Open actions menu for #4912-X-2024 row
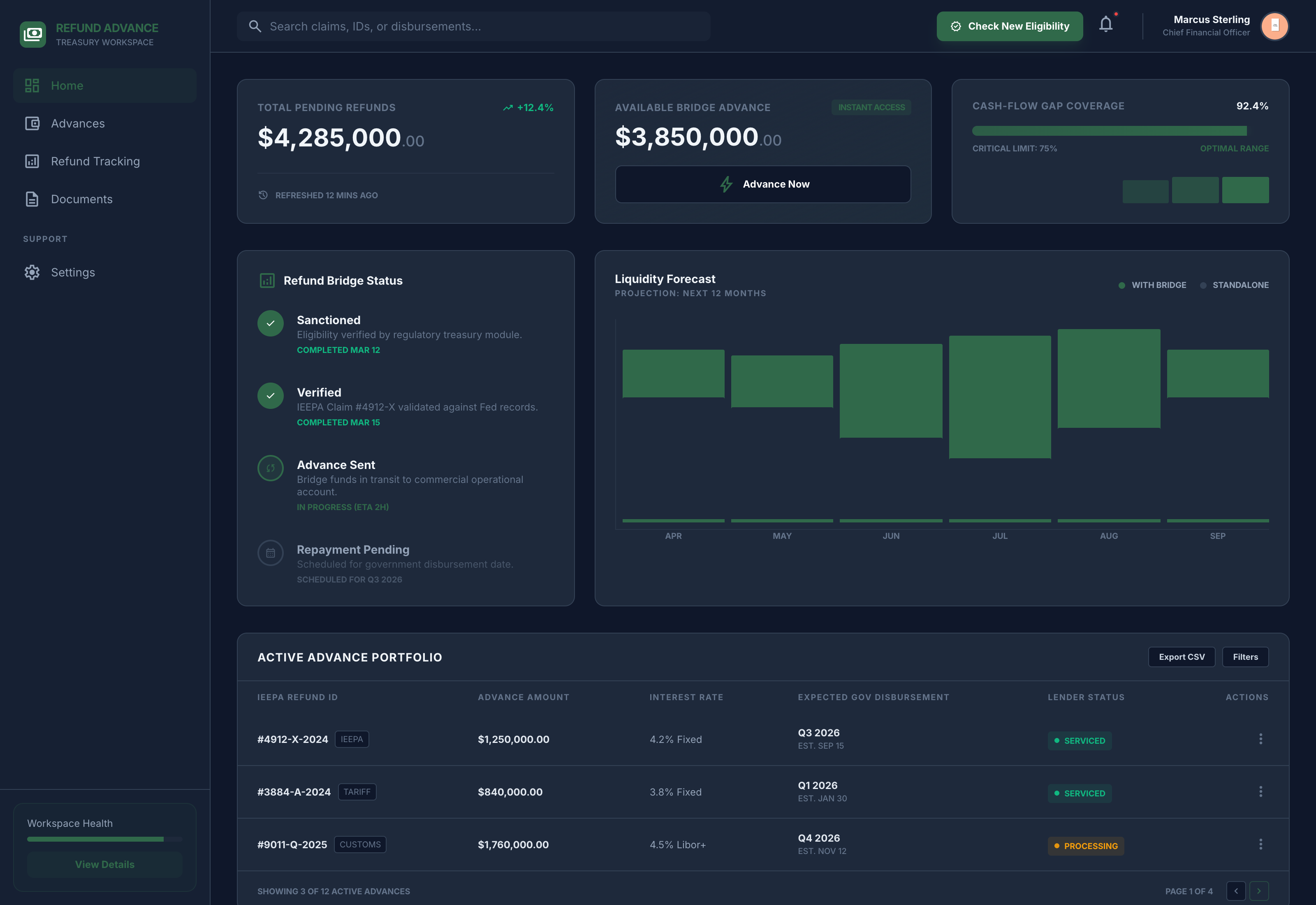This screenshot has height=905, width=1316. (x=1260, y=739)
